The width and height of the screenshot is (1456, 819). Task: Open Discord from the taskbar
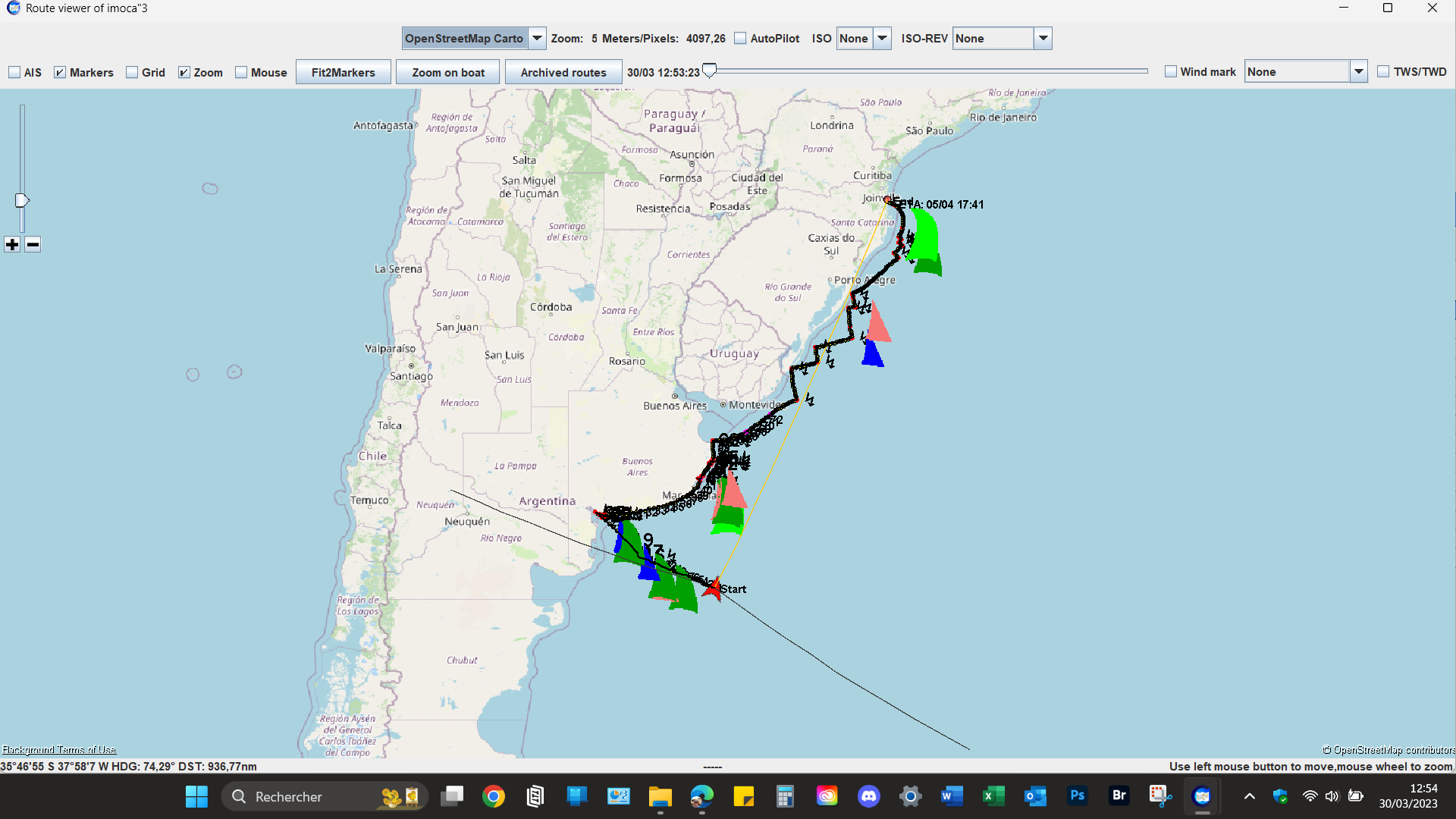pos(868,796)
